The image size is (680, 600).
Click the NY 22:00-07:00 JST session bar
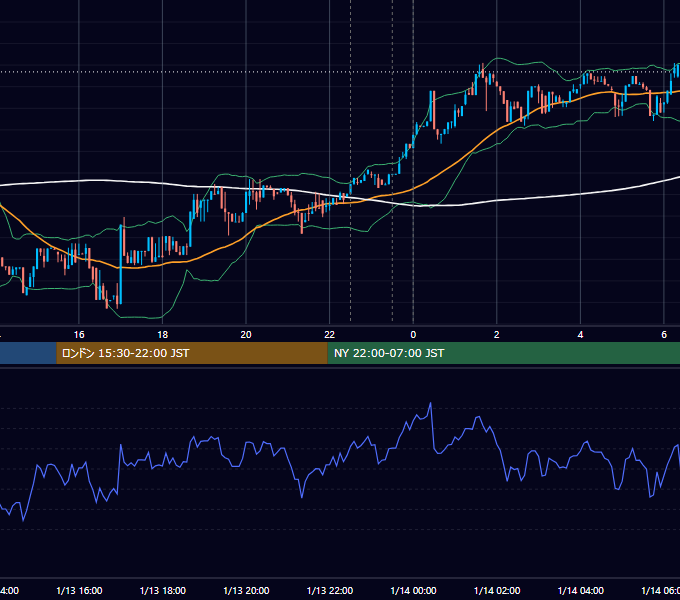tap(504, 353)
